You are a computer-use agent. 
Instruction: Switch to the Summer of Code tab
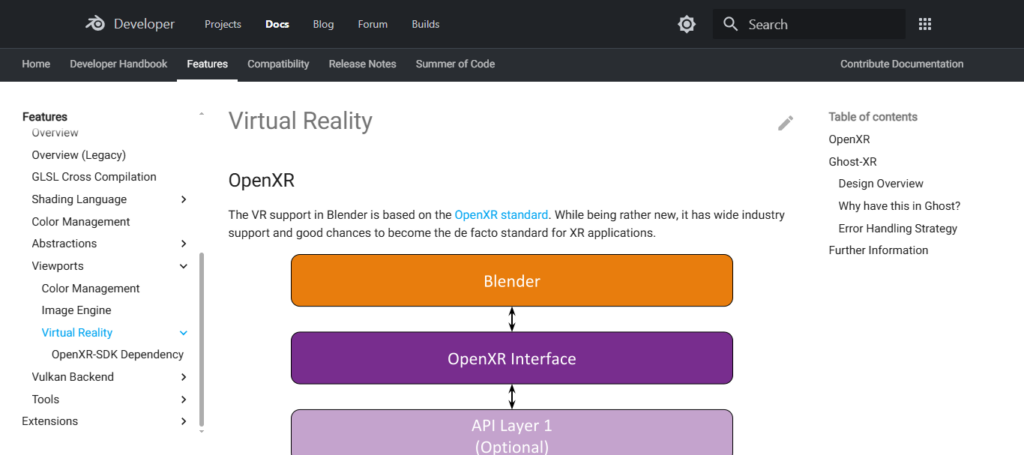[455, 64]
